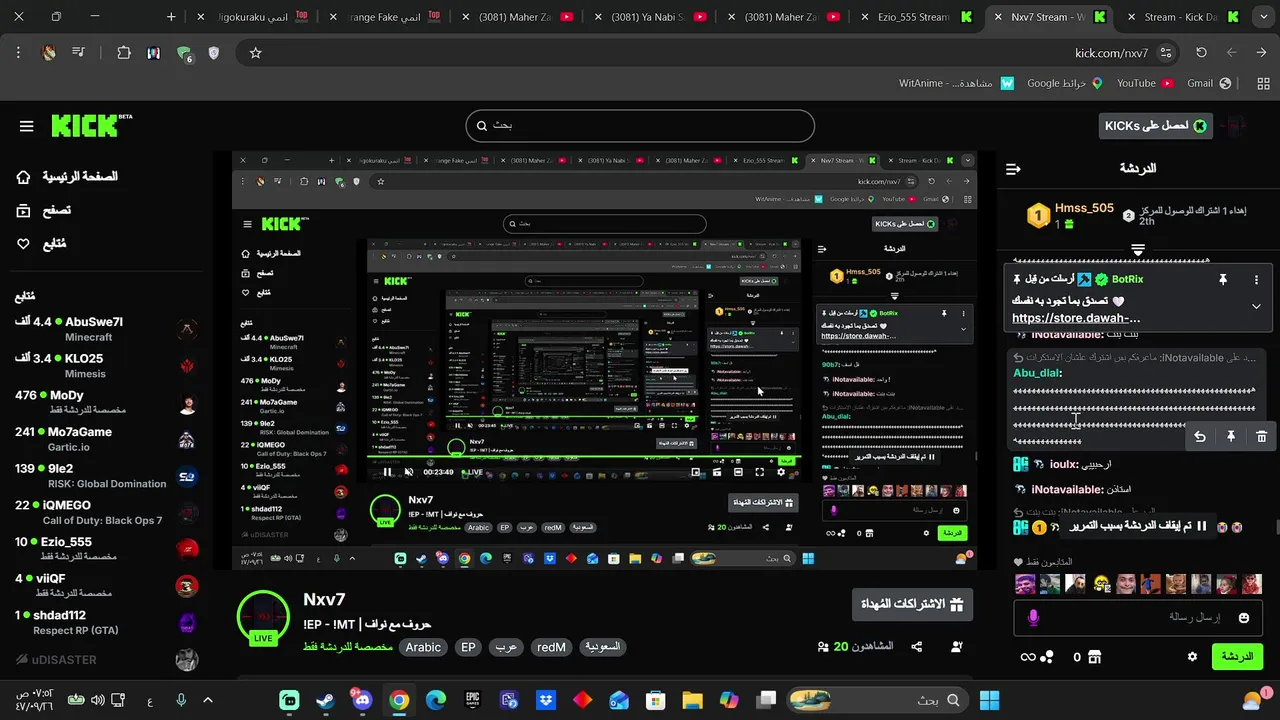Click ioulx username in chat
The width and height of the screenshot is (1280, 720).
(1065, 465)
